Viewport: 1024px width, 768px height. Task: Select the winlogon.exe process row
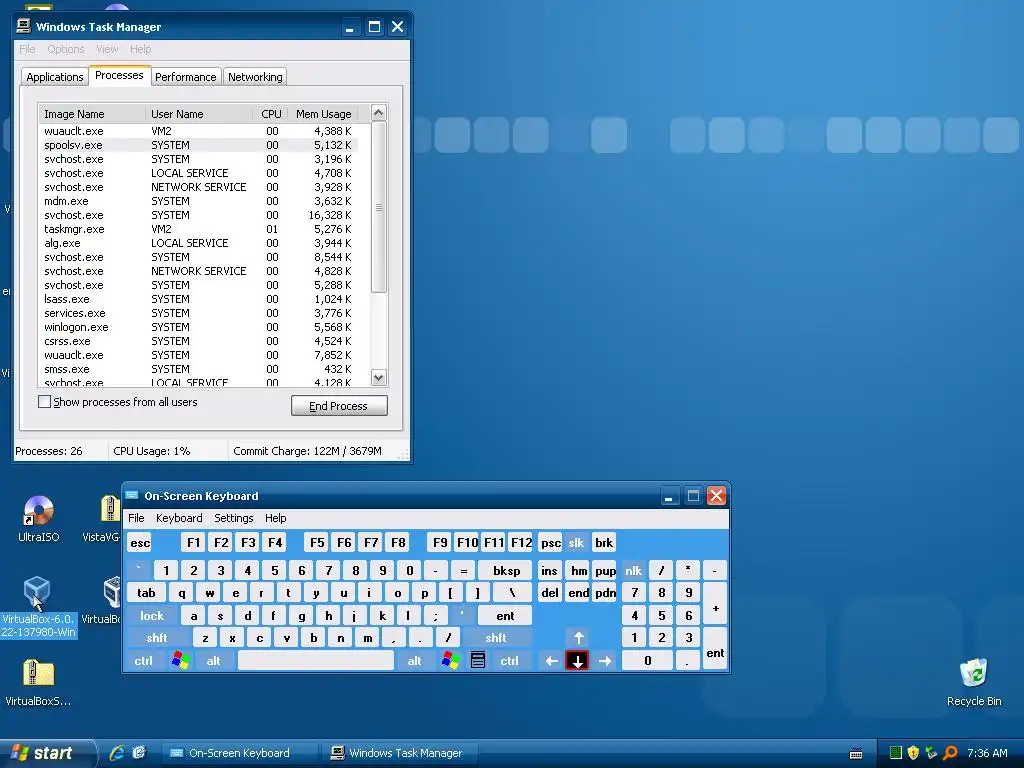[199, 327]
